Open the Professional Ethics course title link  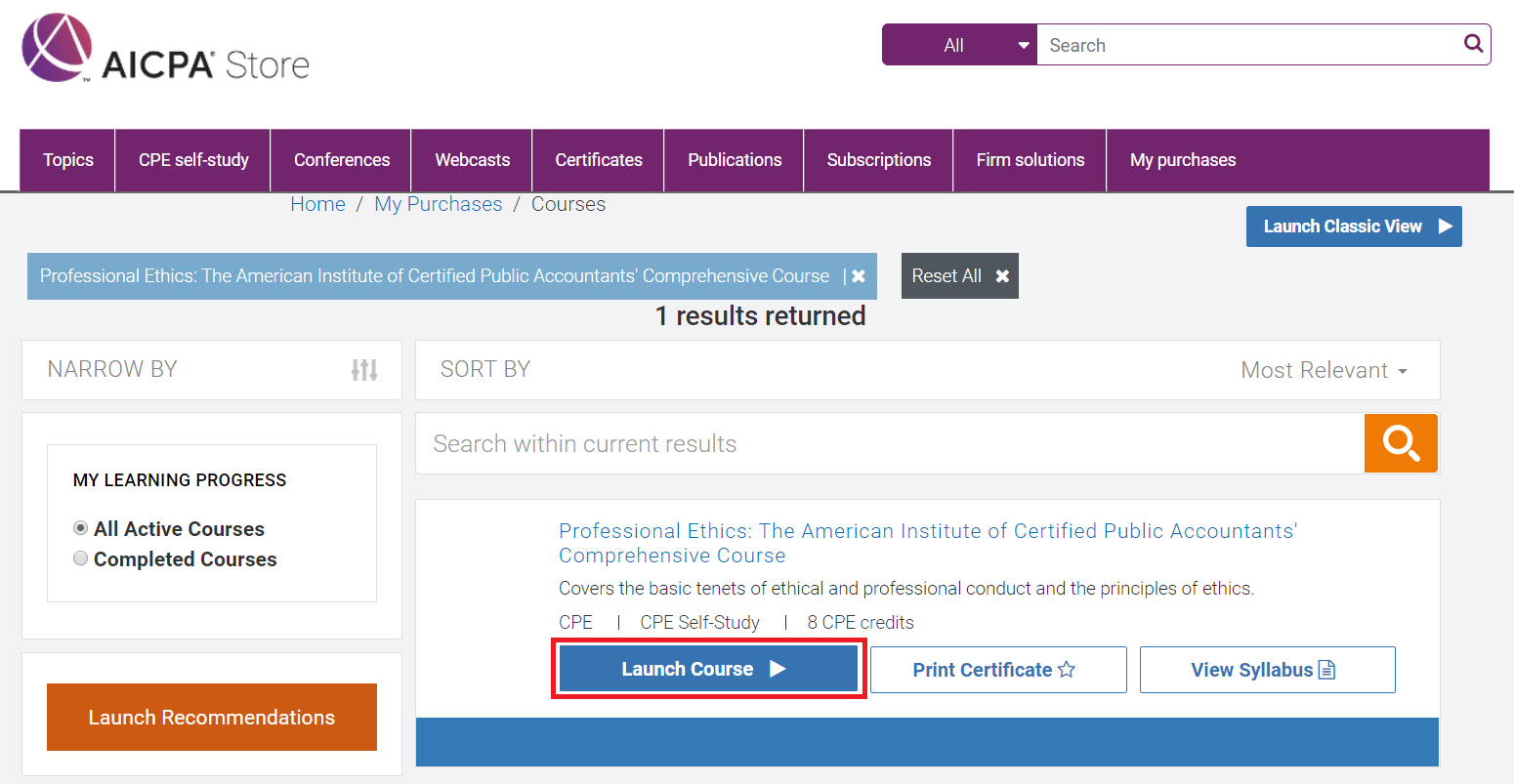tap(927, 543)
